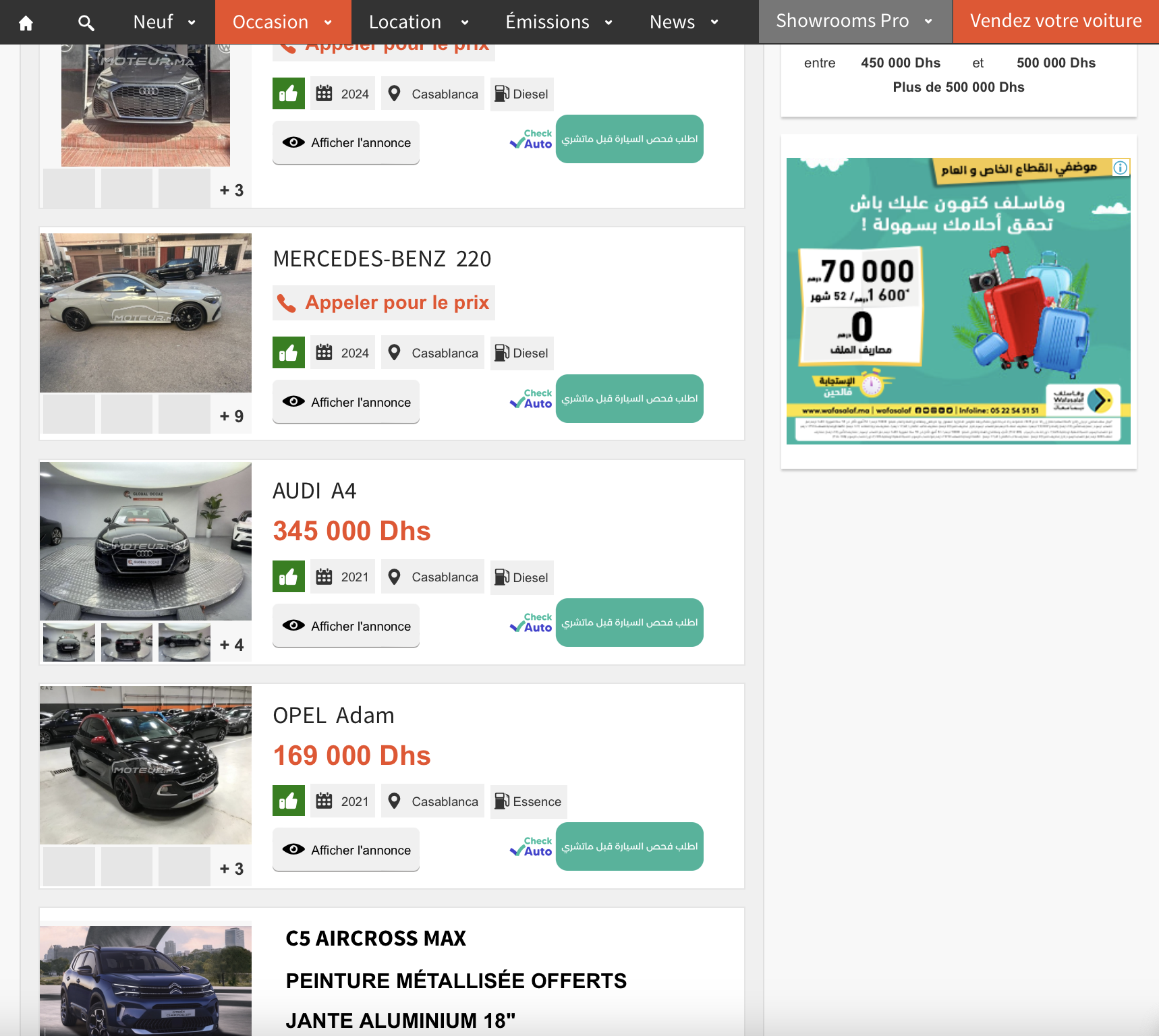Open the Audi A4 main showroom photo
Viewport: 1159px width, 1036px height.
(146, 541)
